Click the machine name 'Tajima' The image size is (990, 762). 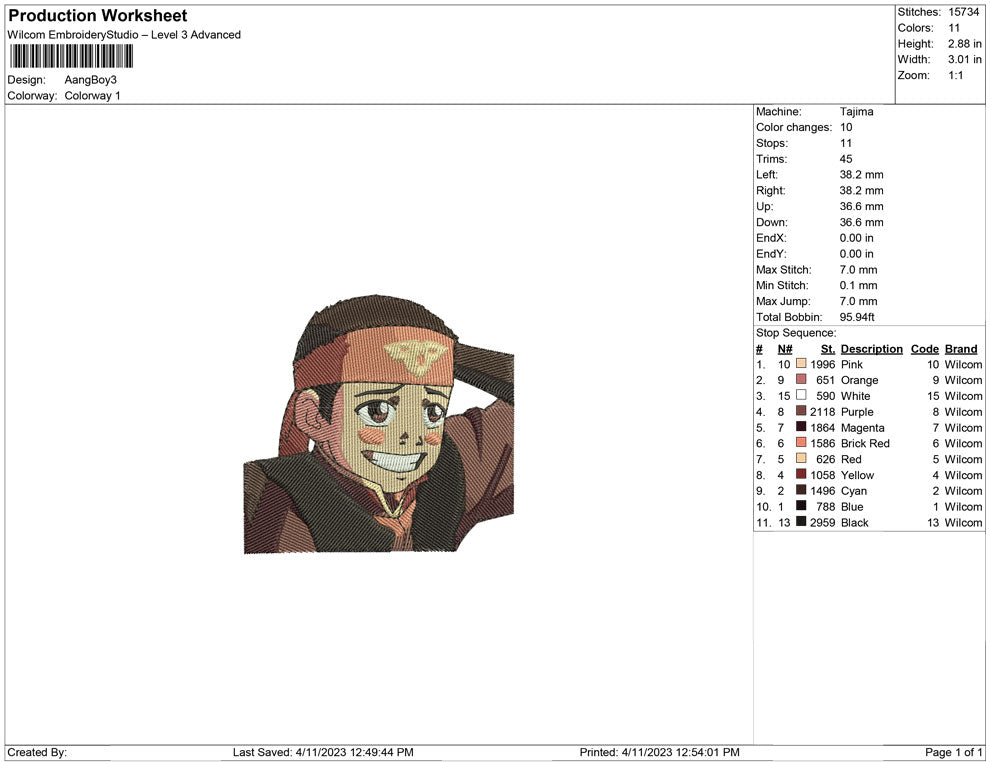point(857,111)
